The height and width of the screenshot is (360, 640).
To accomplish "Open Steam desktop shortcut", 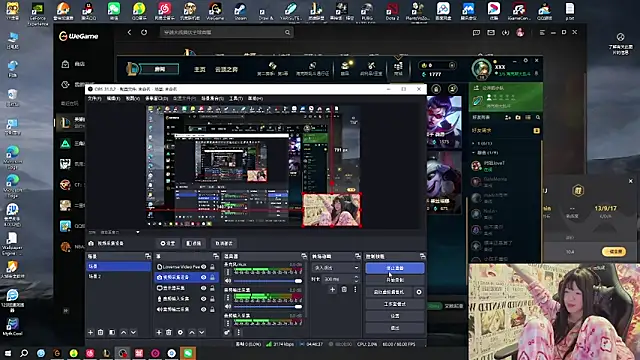I will pos(240,11).
